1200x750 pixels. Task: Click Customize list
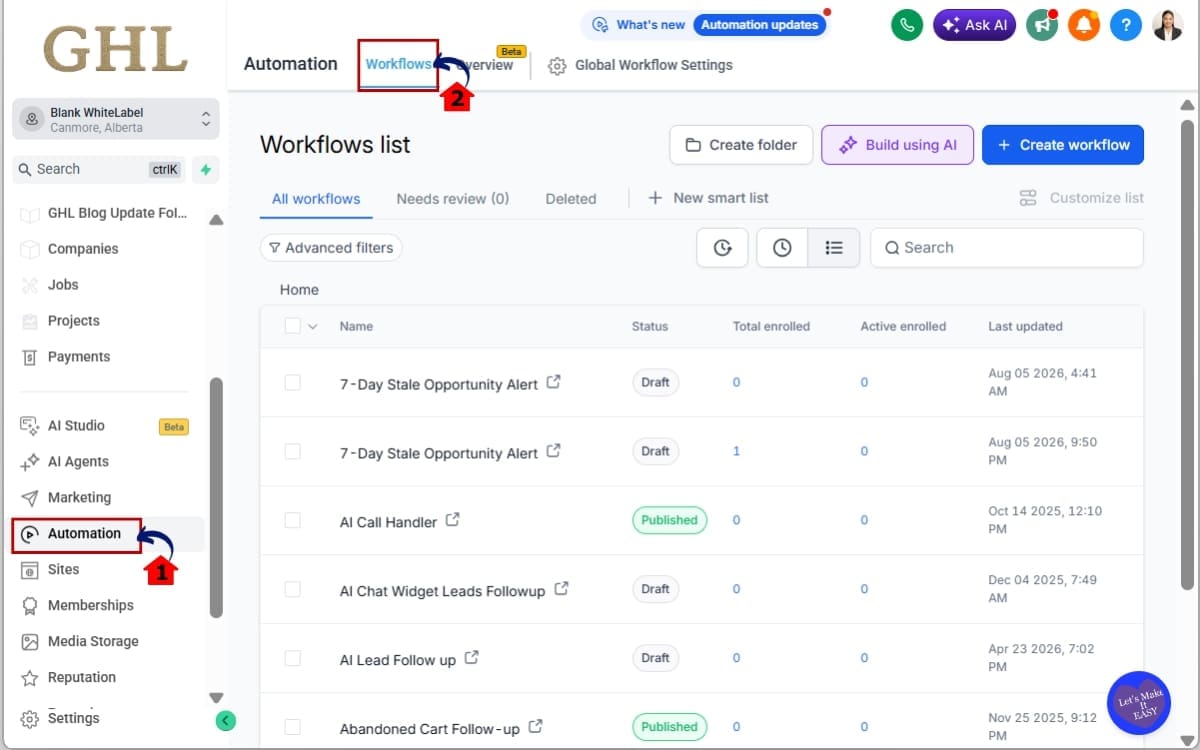coord(1081,198)
